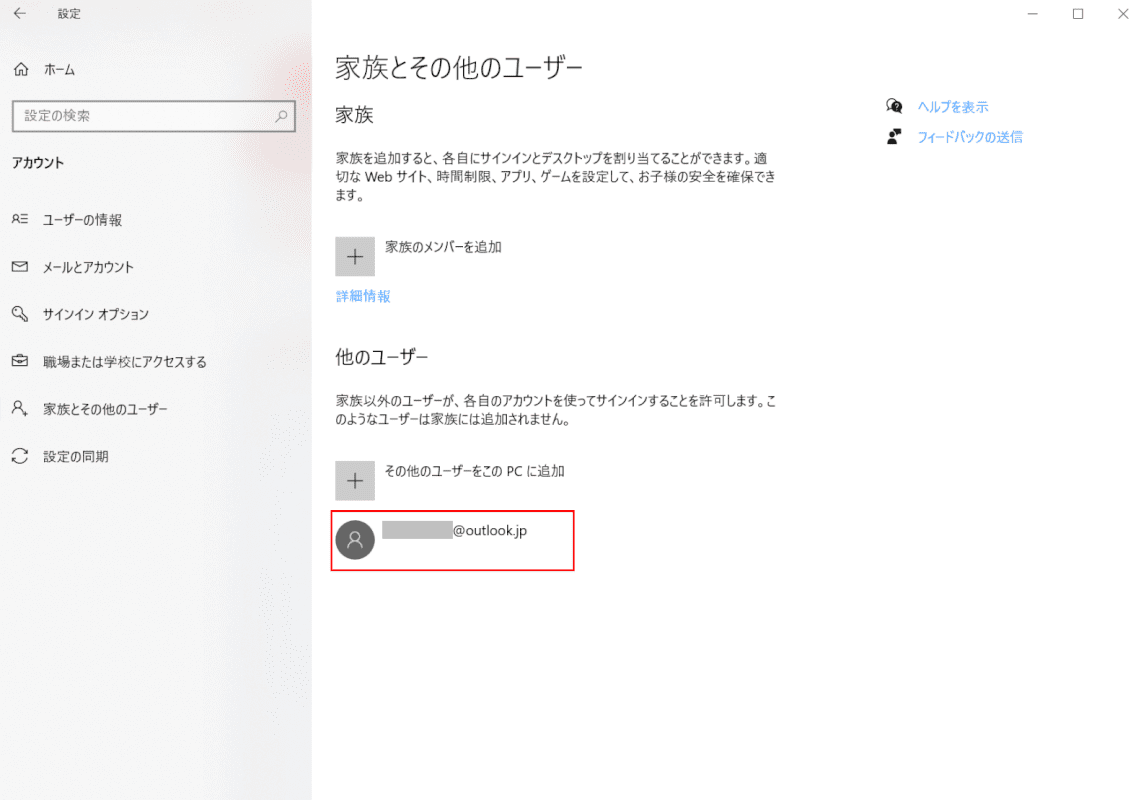Click the back arrow in title bar

click(x=20, y=13)
